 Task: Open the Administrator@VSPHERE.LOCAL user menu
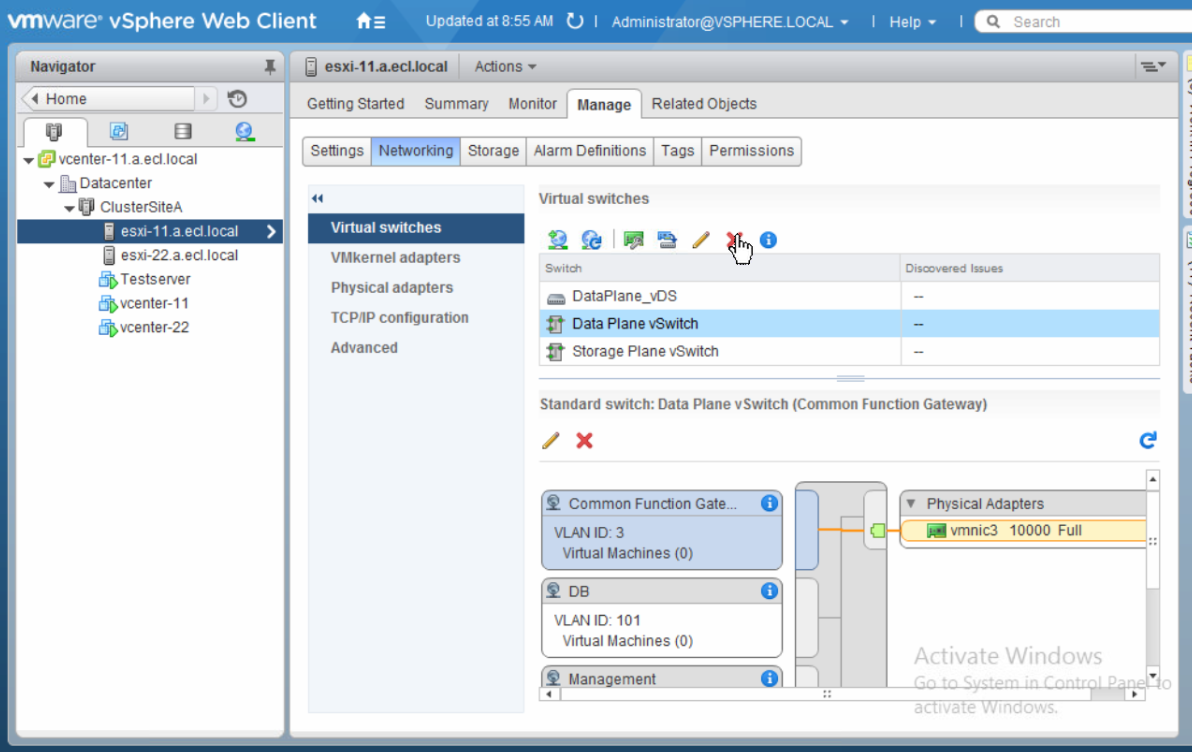[730, 22]
